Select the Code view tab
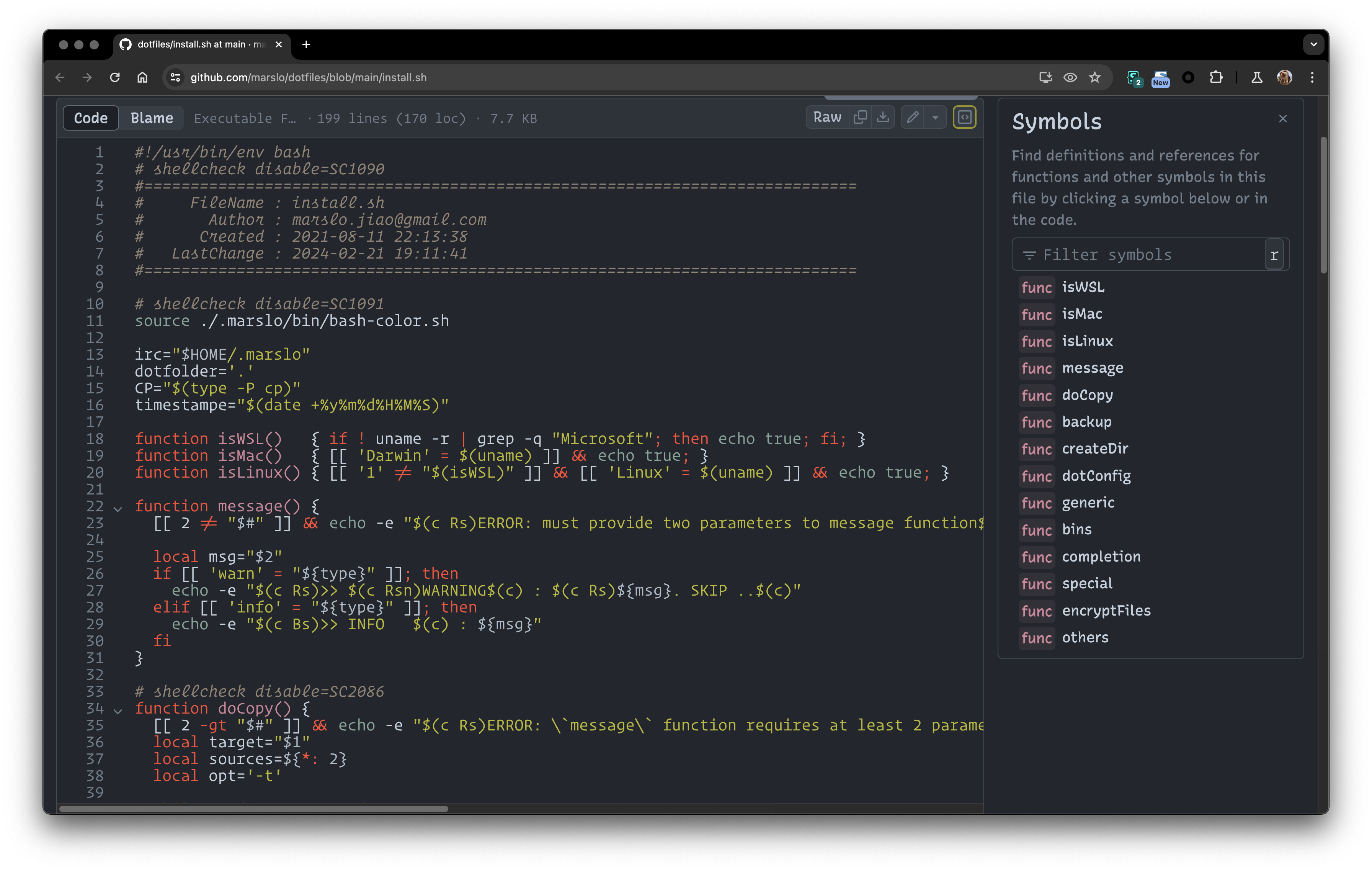The image size is (1372, 871). (91, 118)
